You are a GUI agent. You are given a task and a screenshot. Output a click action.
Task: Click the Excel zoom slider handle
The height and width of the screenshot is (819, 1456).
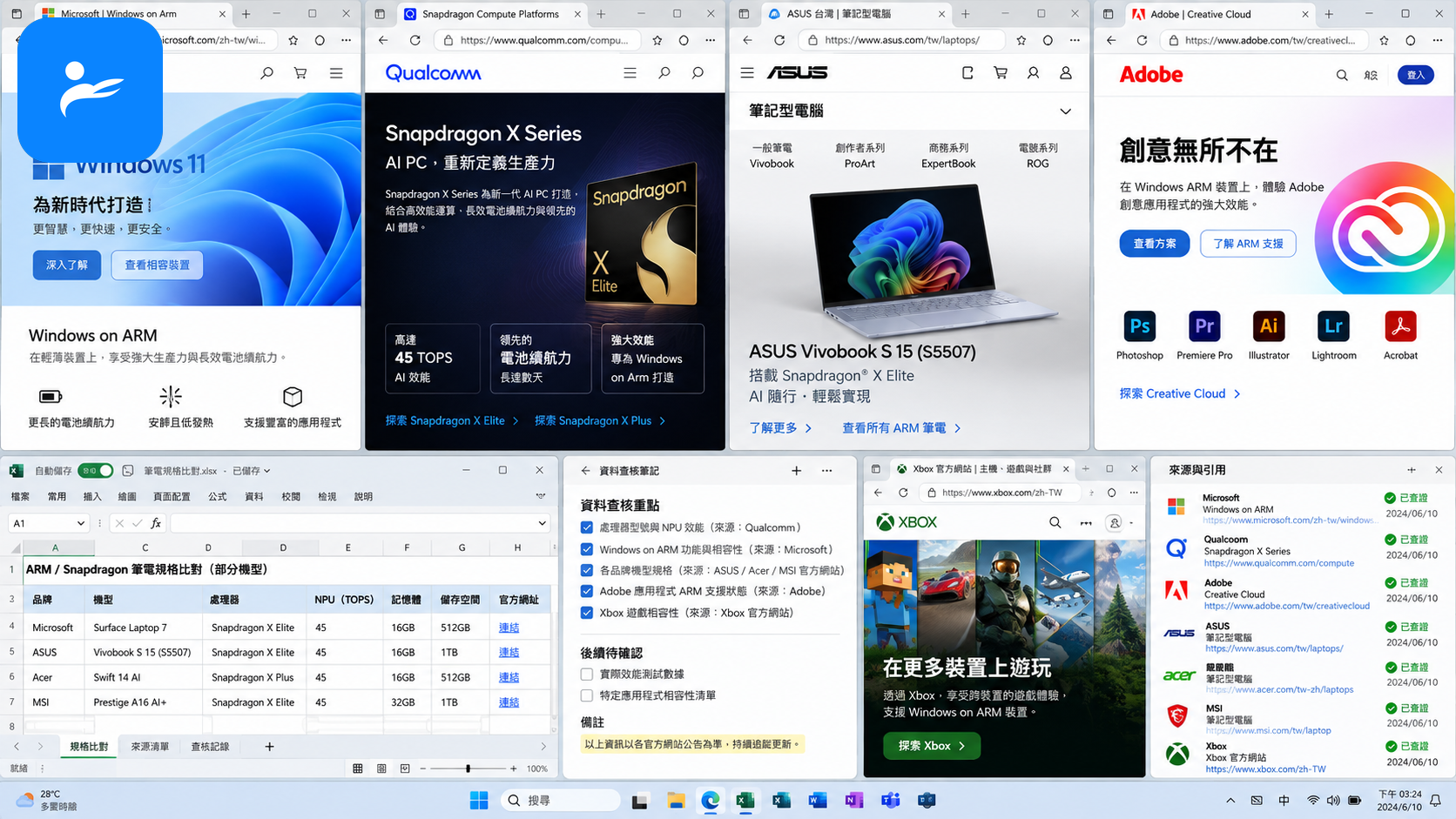pos(468,769)
